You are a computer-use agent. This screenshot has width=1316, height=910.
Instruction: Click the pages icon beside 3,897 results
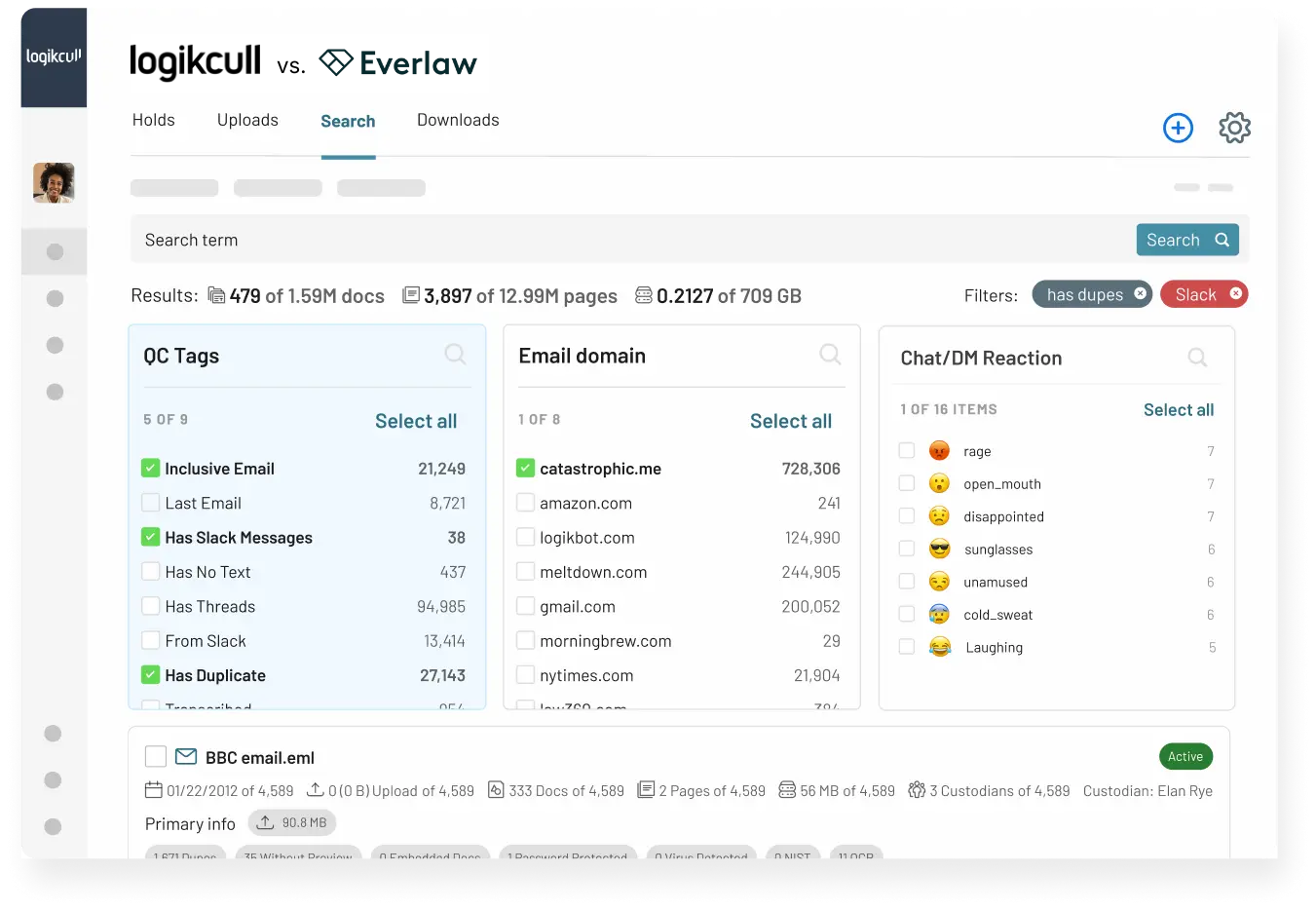(x=411, y=295)
